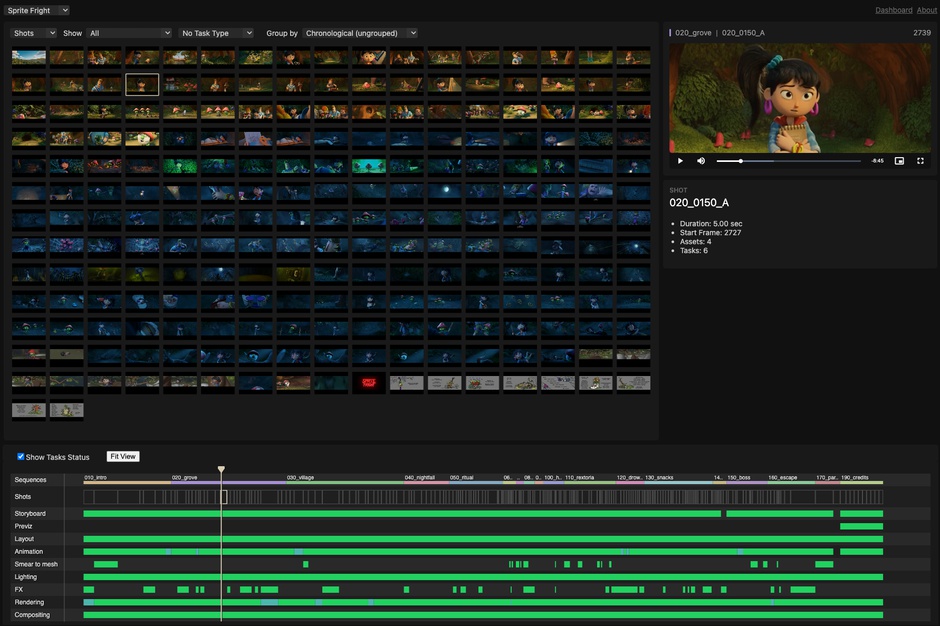
Task: Jump to the 050_ritual sequence label
Action: [x=462, y=477]
